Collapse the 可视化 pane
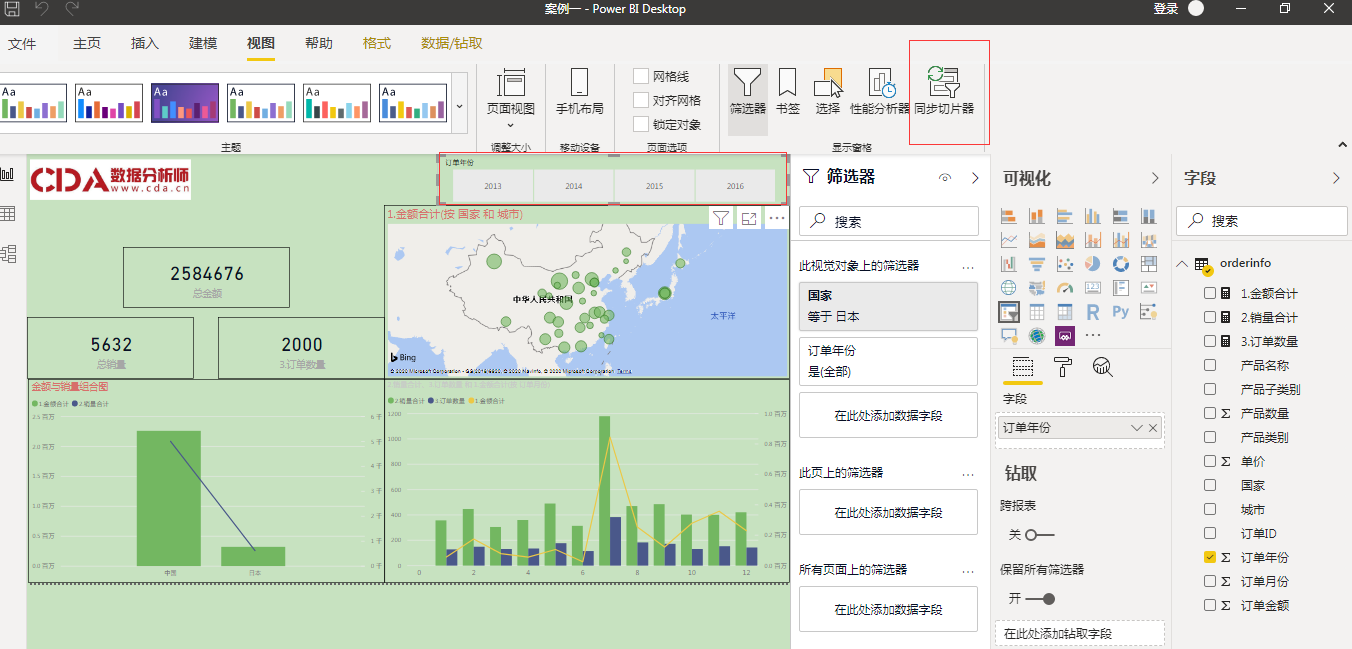Viewport: 1352px width, 649px height. click(1155, 178)
